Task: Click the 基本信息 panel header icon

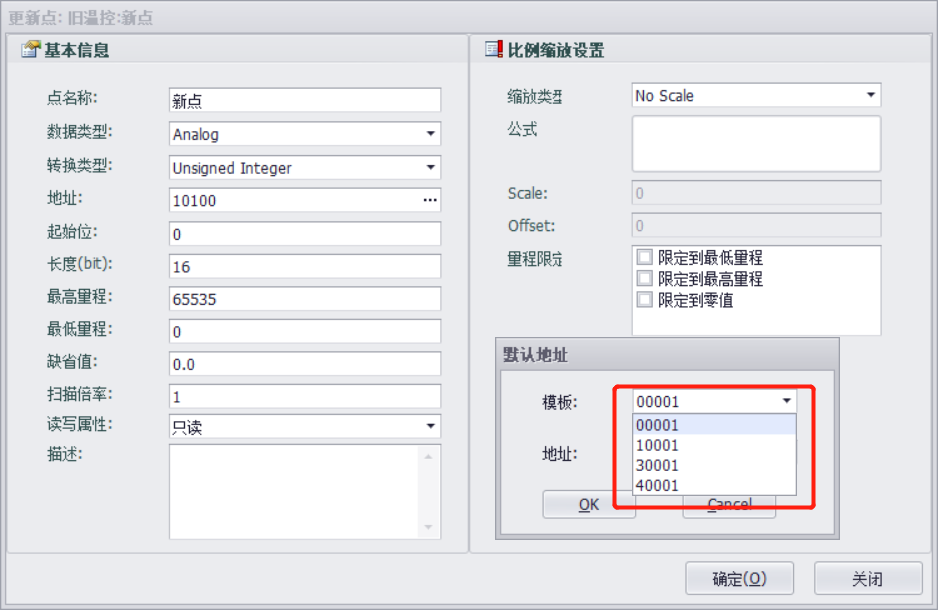Action: pos(30,50)
